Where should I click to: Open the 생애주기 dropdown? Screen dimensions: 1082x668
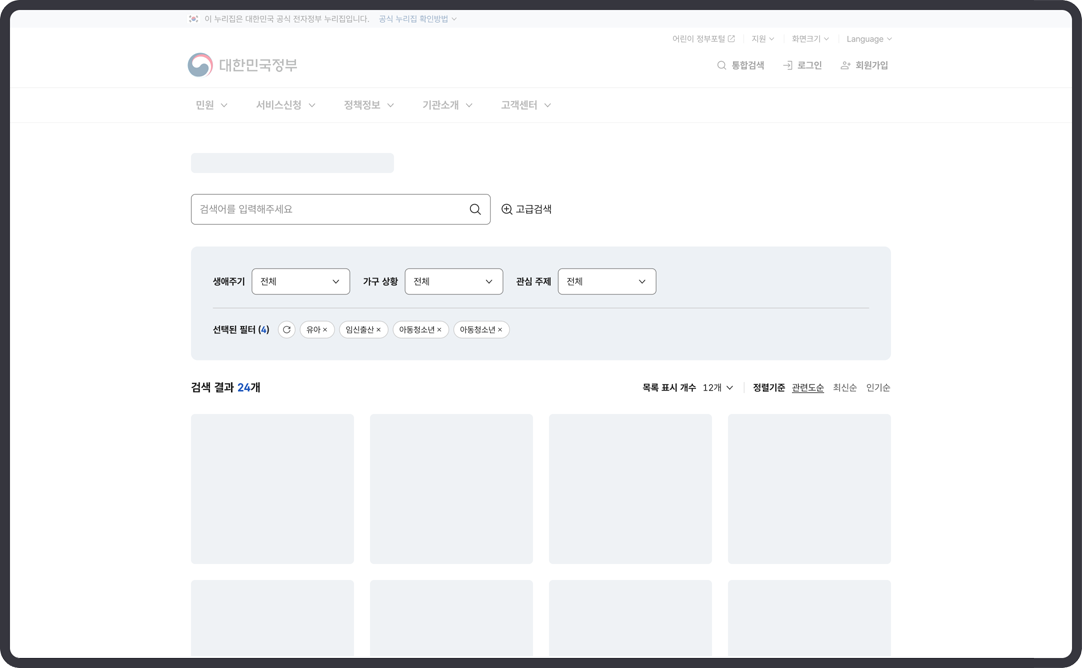pyautogui.click(x=300, y=282)
